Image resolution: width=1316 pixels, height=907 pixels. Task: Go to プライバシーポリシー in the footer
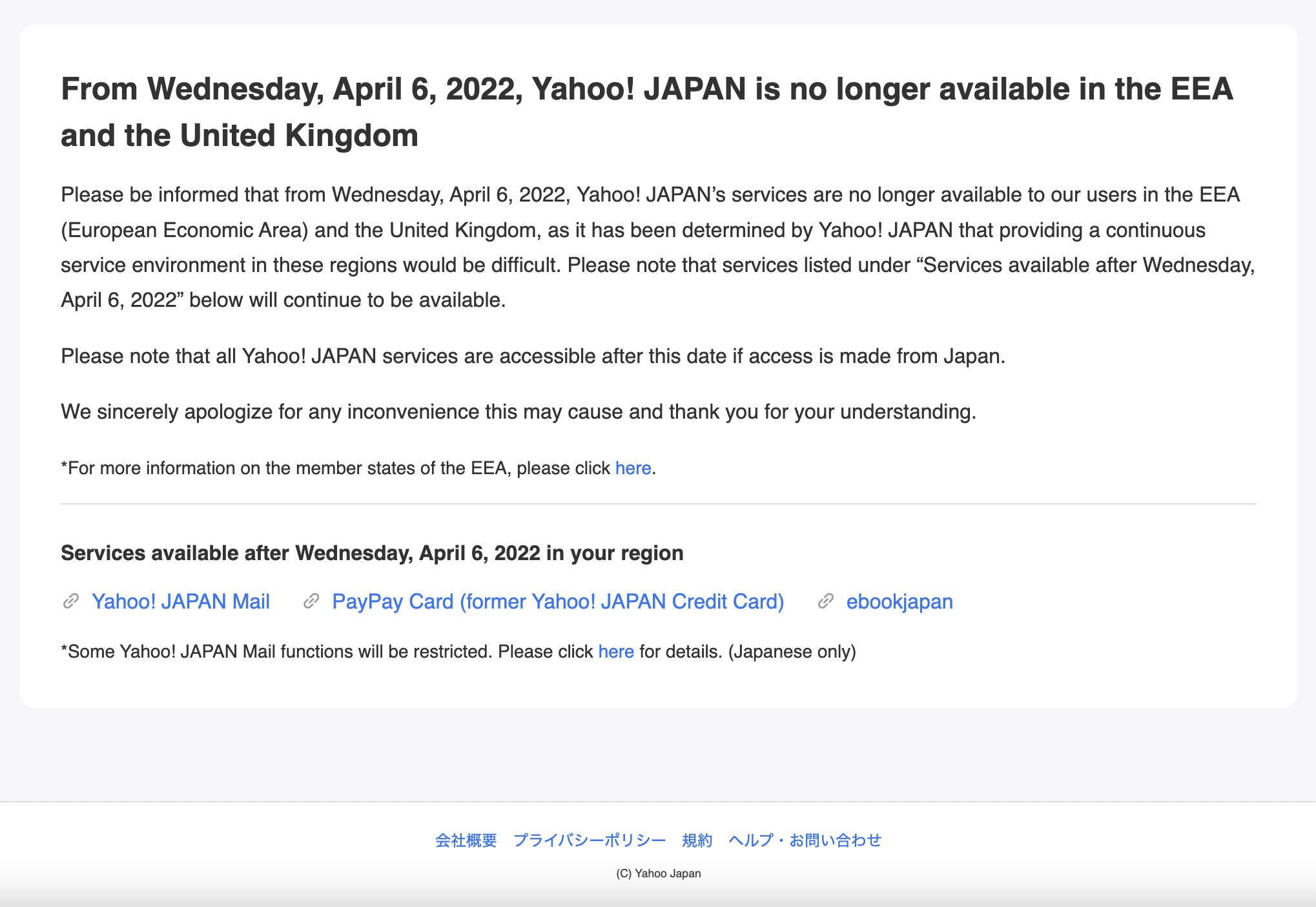590,840
